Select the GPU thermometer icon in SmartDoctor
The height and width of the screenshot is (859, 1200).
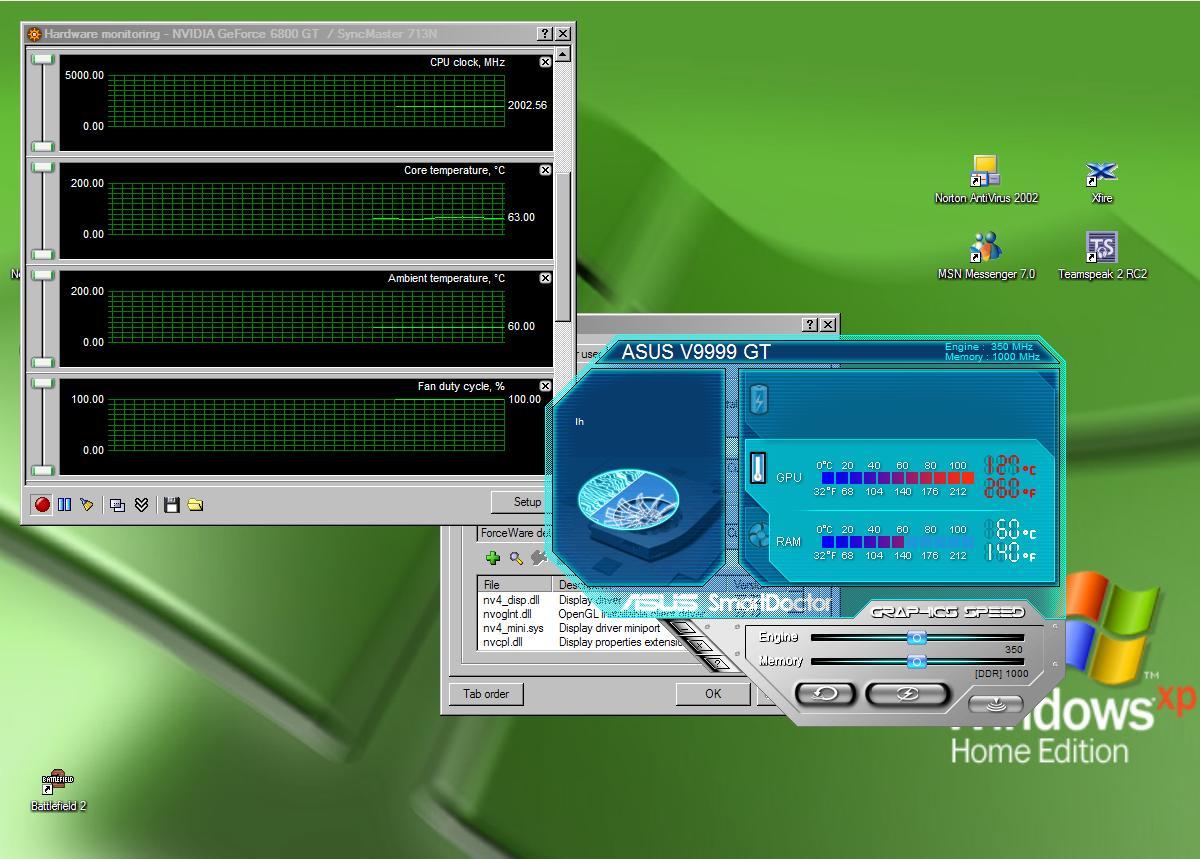pos(758,467)
